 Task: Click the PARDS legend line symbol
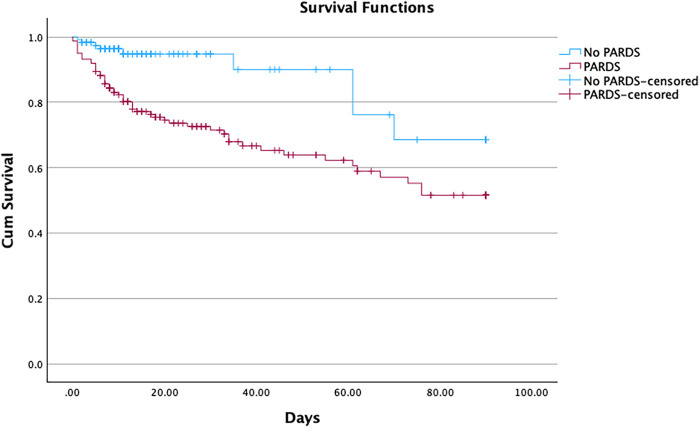[x=570, y=66]
